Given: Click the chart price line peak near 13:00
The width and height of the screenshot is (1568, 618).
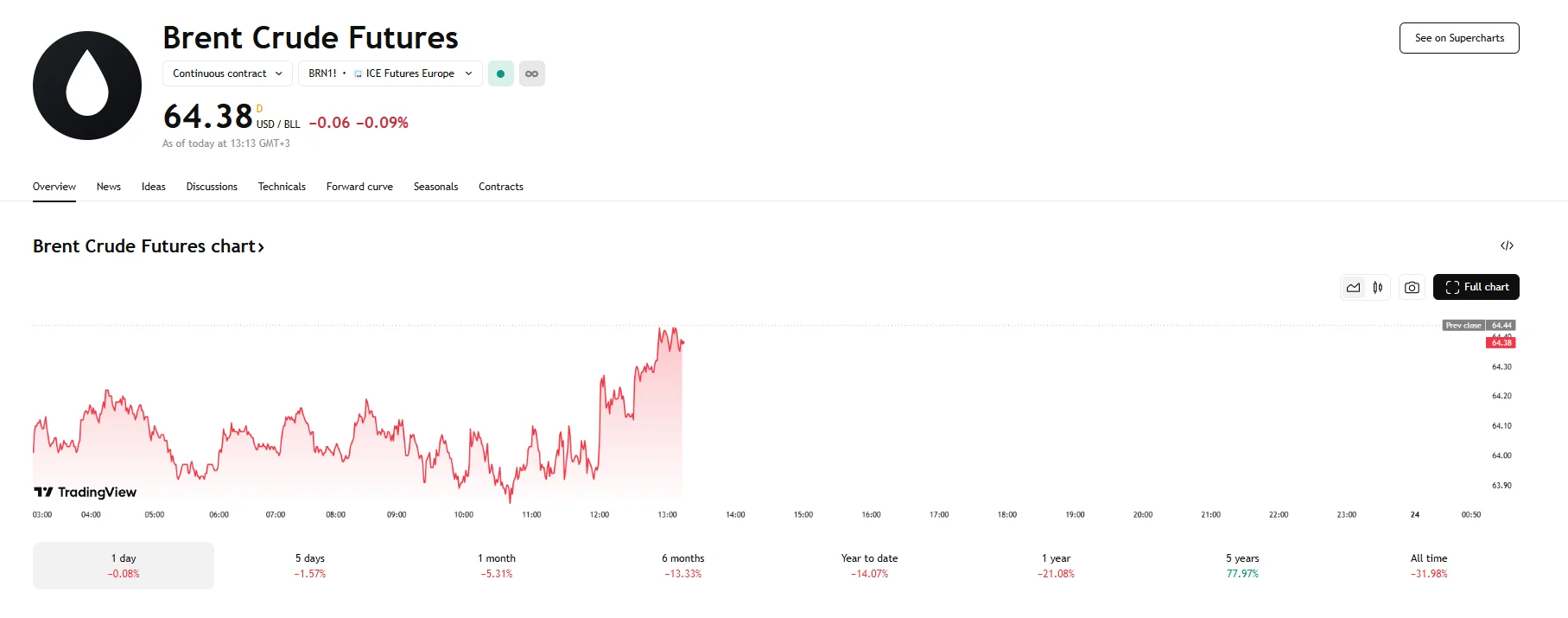Looking at the screenshot, I should [x=672, y=329].
